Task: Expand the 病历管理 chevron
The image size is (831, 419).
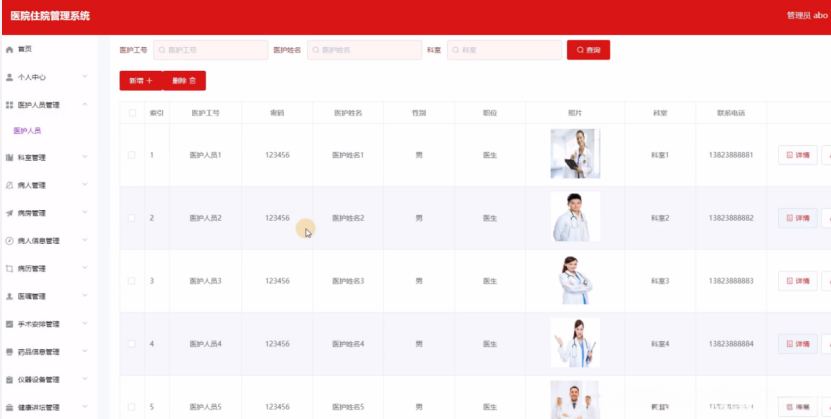Action: (85, 268)
